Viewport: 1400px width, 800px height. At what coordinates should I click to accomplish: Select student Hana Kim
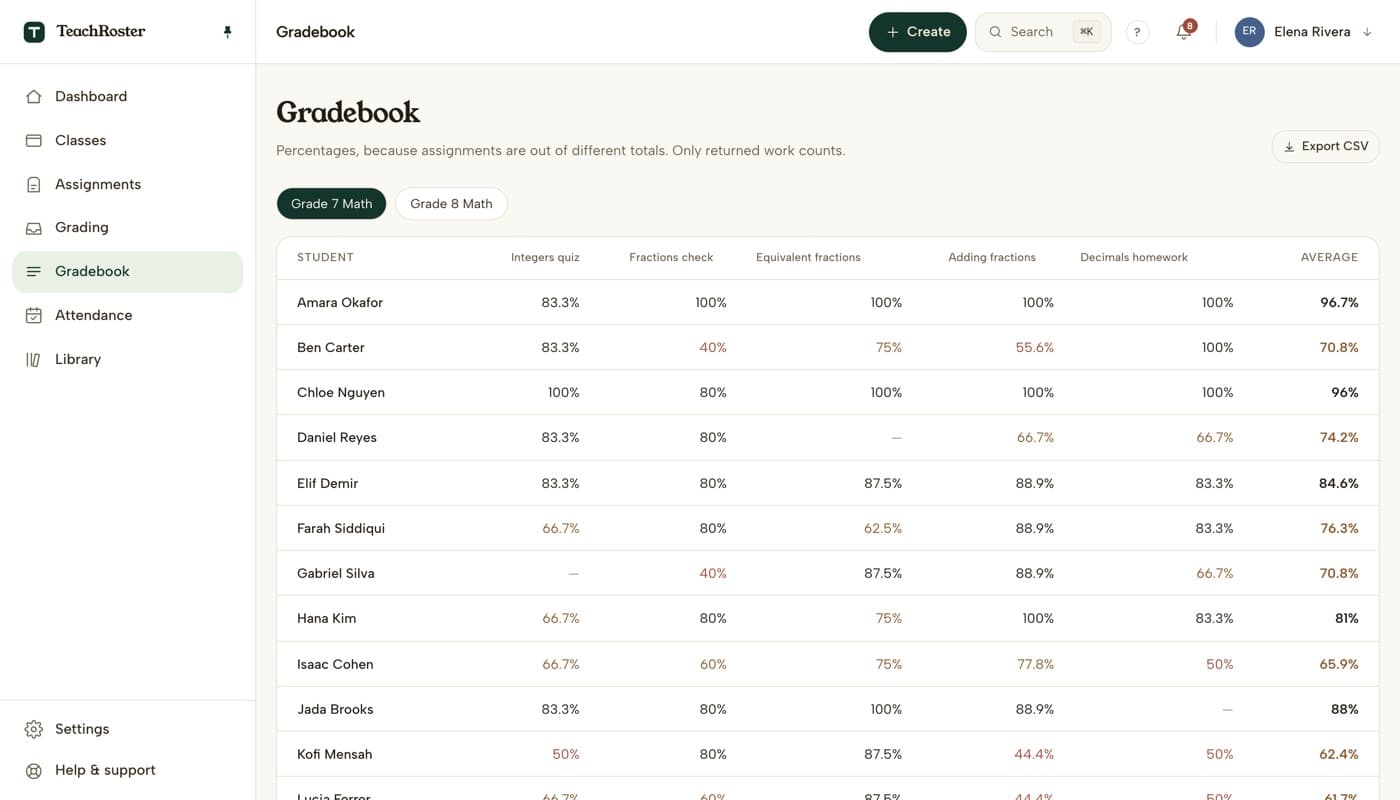(326, 619)
